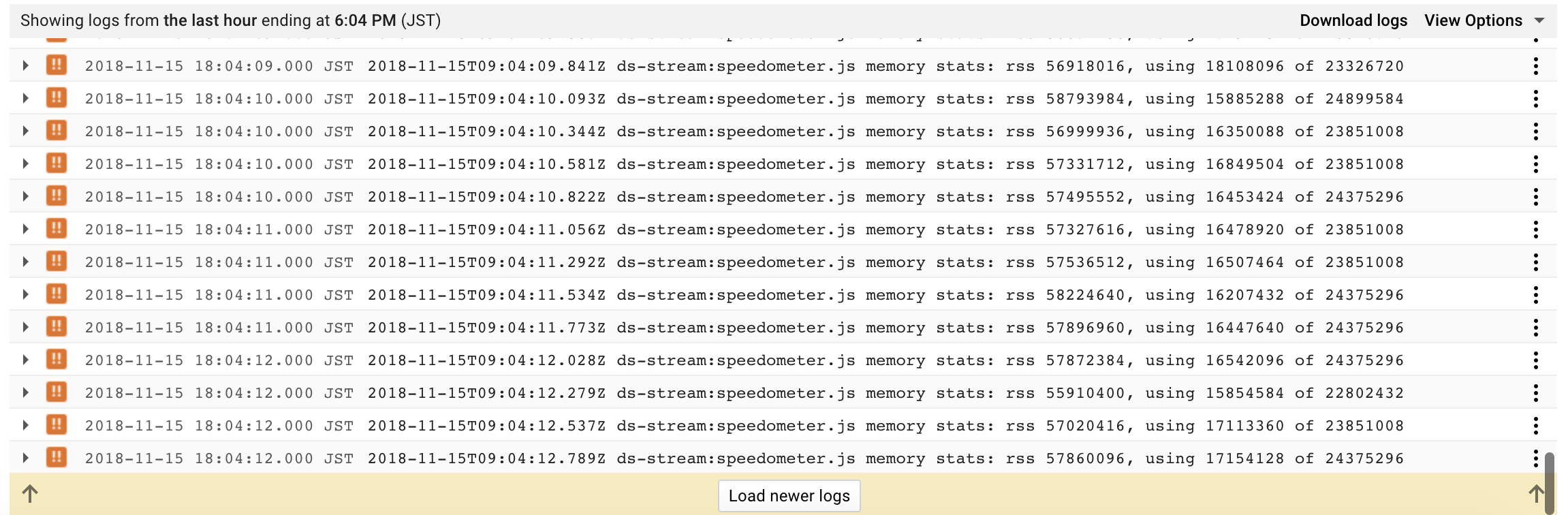
Task: Open more-options menu for entry rss 58224640
Action: tap(1536, 294)
